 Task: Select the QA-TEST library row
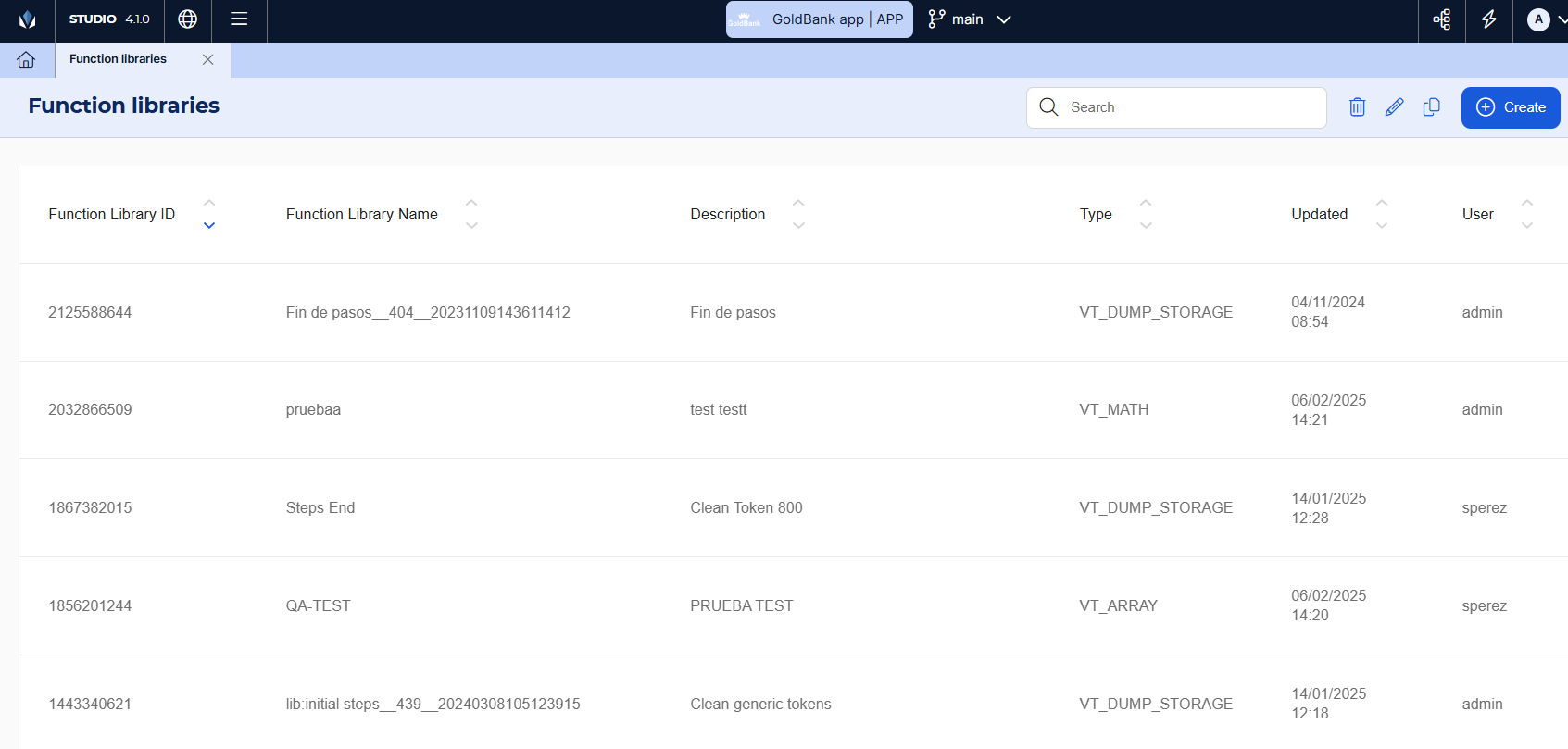pos(318,605)
